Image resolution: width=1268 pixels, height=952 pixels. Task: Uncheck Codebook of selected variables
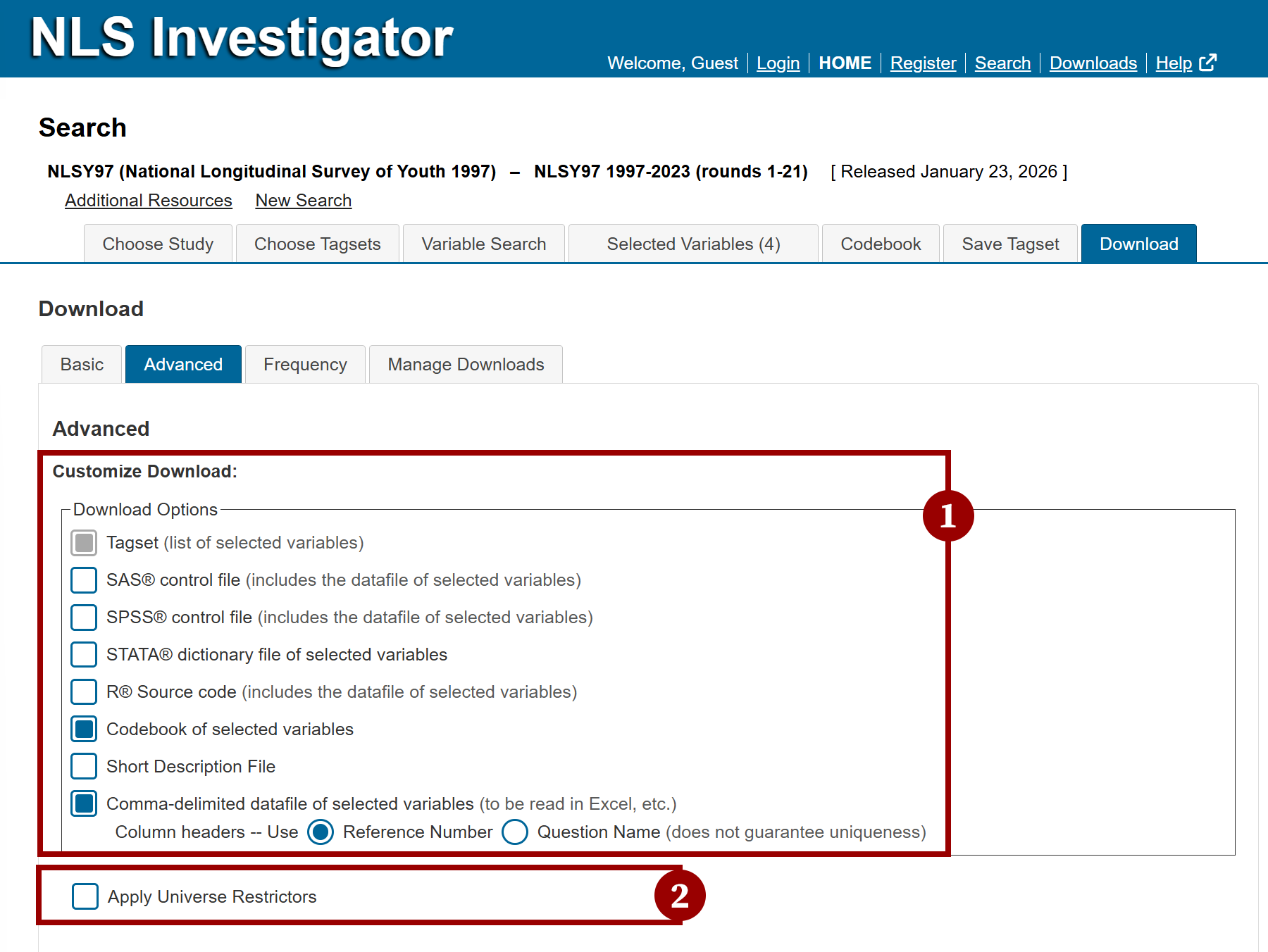tap(84, 729)
